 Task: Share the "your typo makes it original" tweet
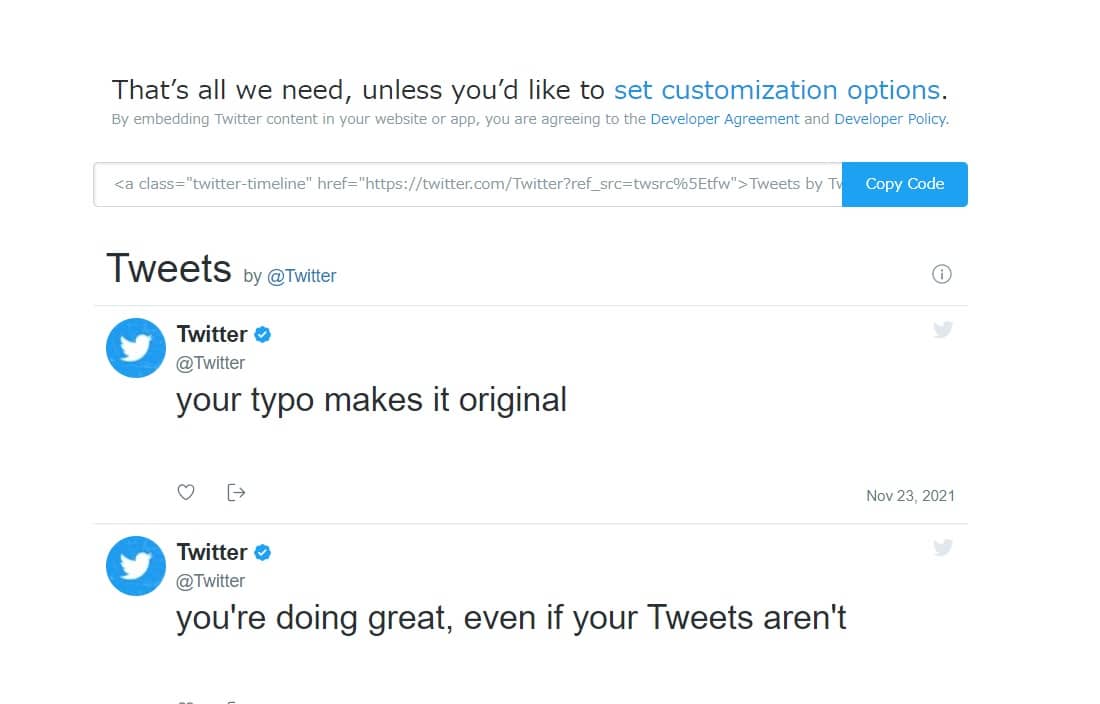click(236, 492)
